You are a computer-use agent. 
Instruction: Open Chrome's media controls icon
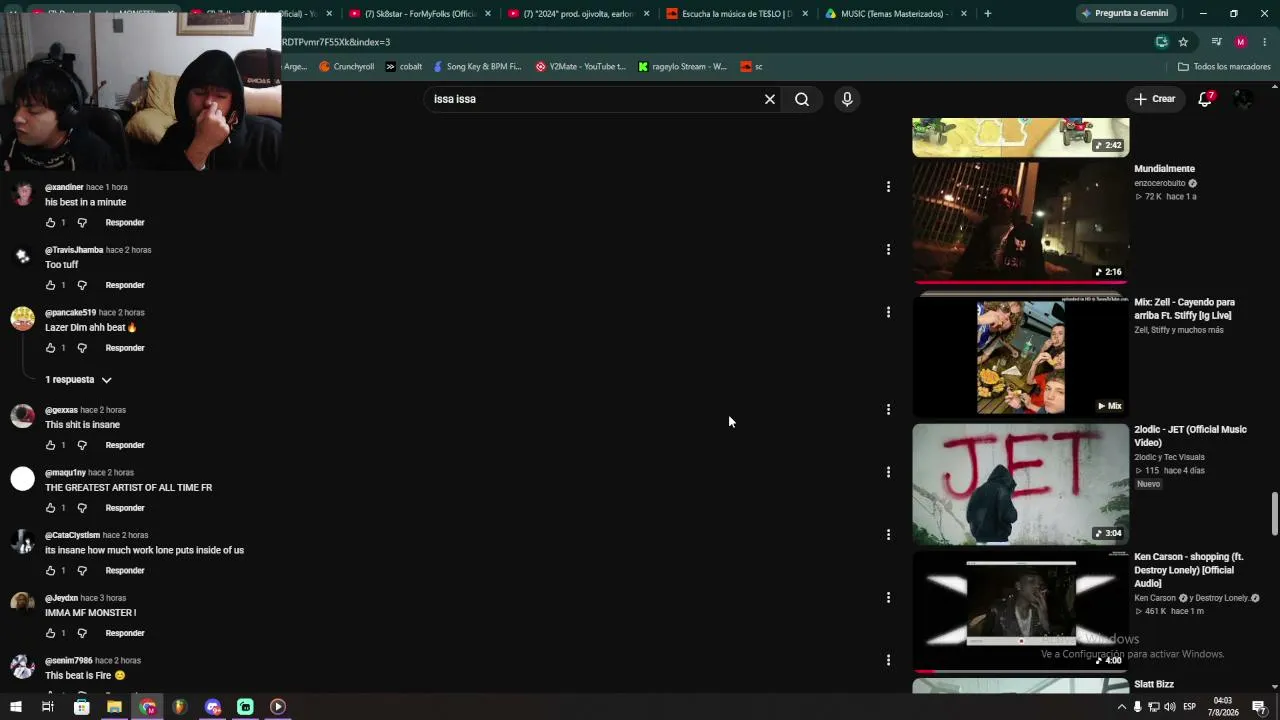[x=1216, y=42]
